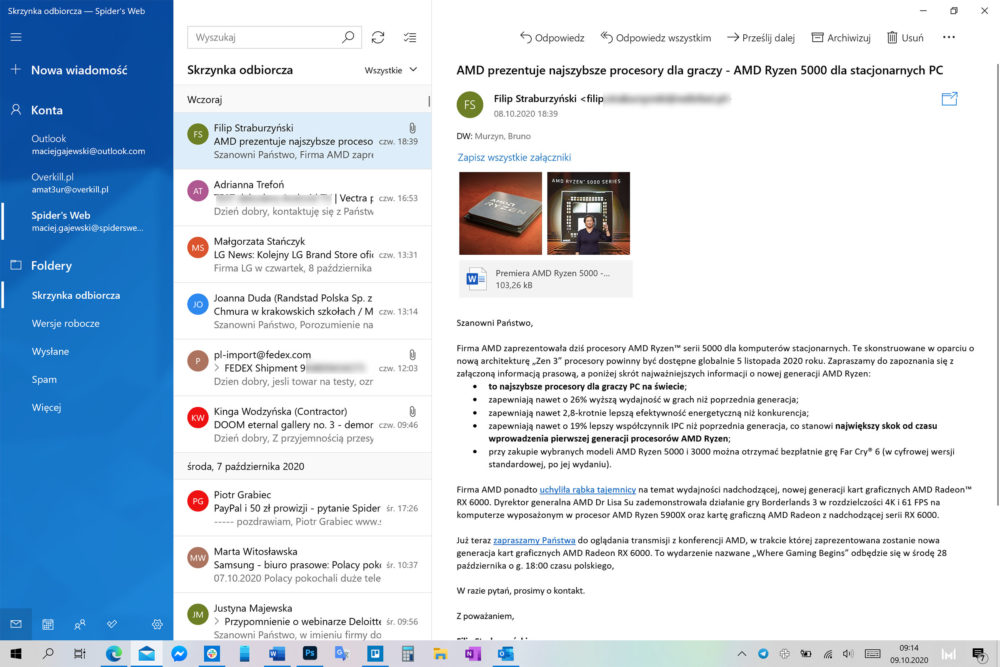Open Mail settings gear icon
This screenshot has width=1000, height=667.
[x=157, y=624]
